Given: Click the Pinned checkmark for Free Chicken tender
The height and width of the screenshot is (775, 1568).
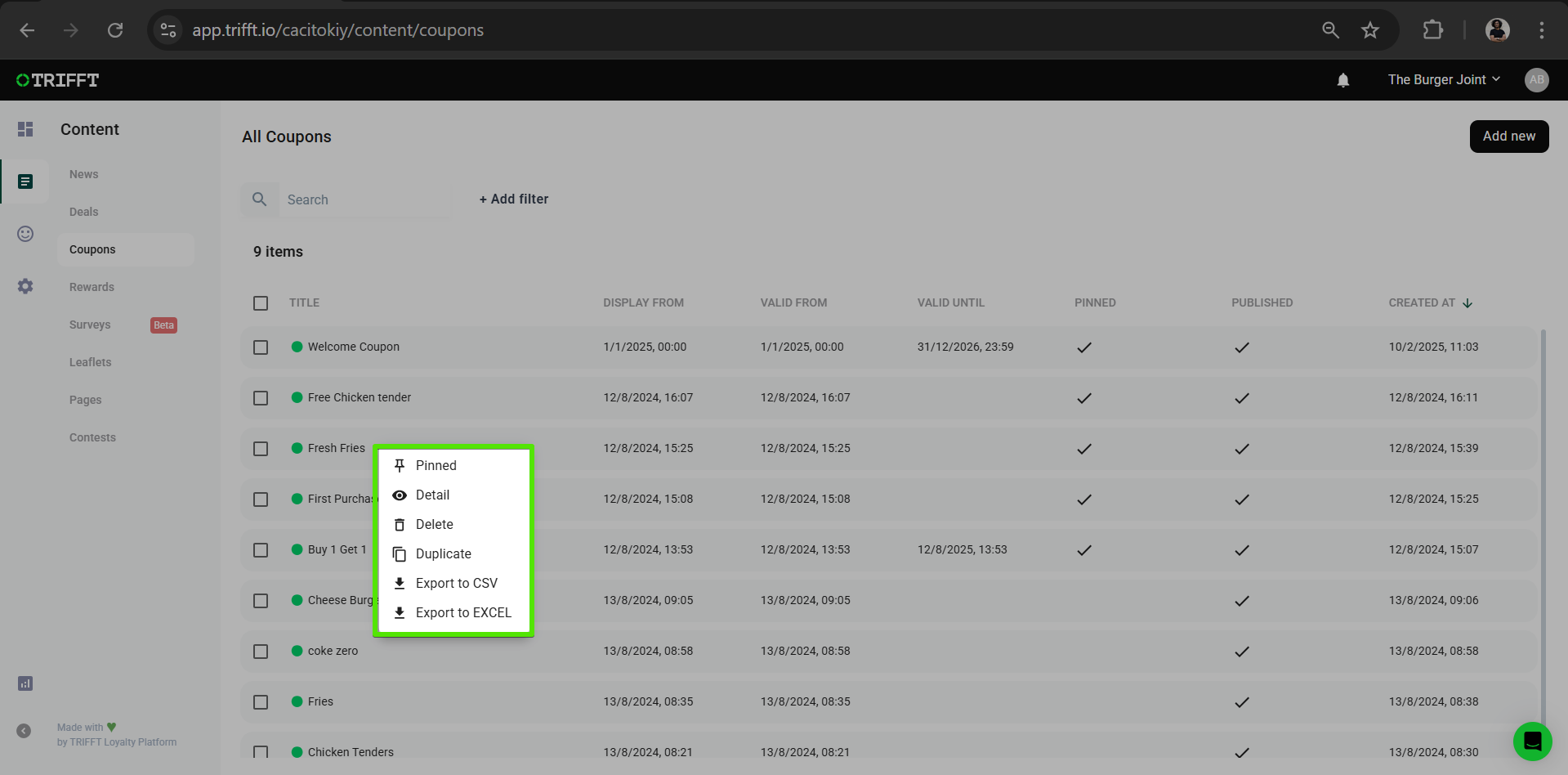Looking at the screenshot, I should pyautogui.click(x=1084, y=398).
